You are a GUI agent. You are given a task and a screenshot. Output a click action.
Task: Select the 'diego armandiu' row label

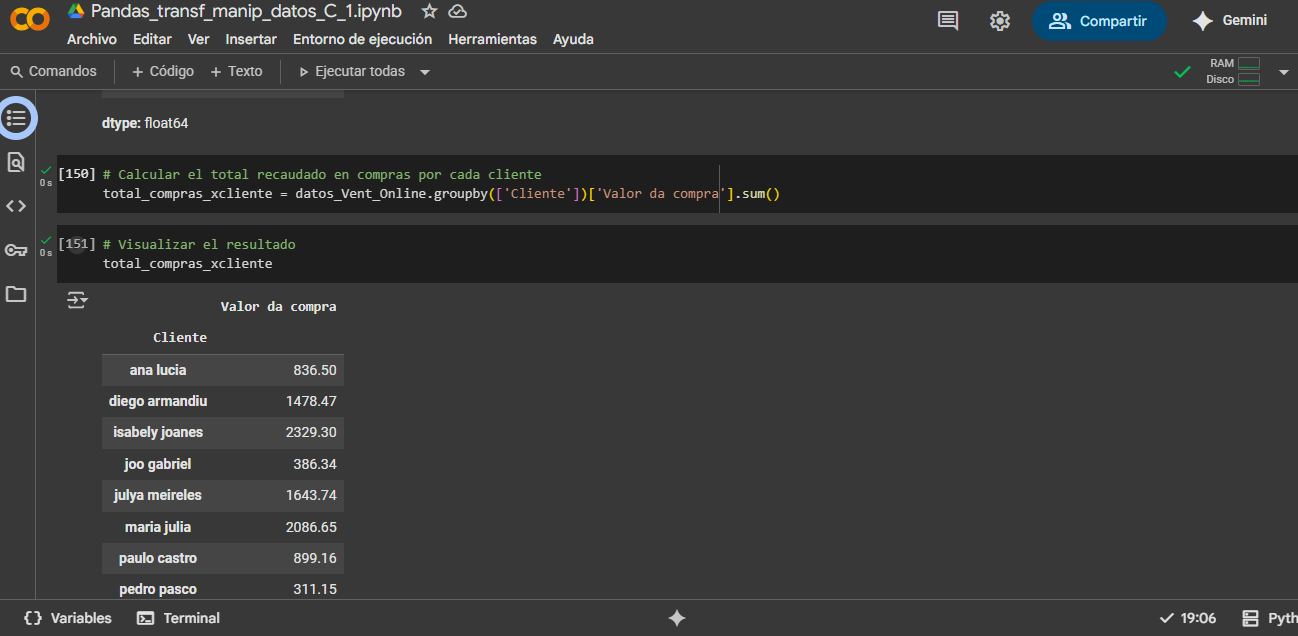point(158,401)
